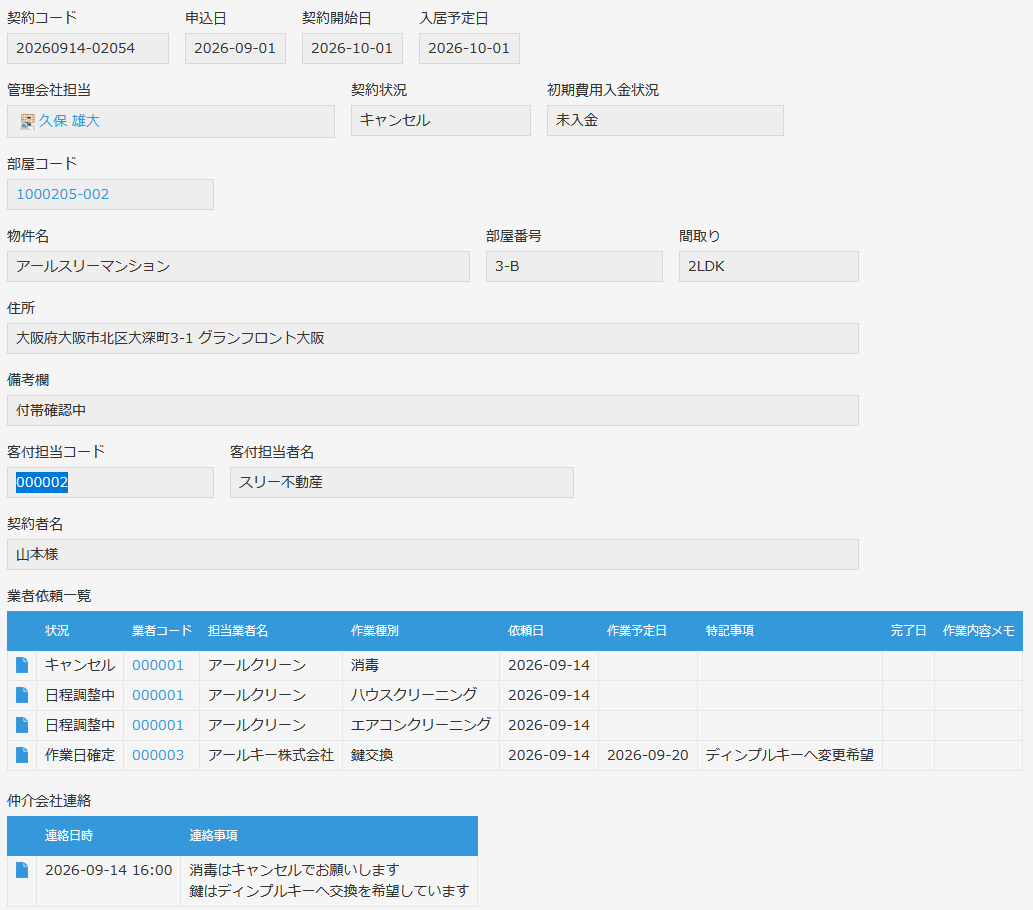
Task: Click the 申込日 field
Action: point(235,48)
